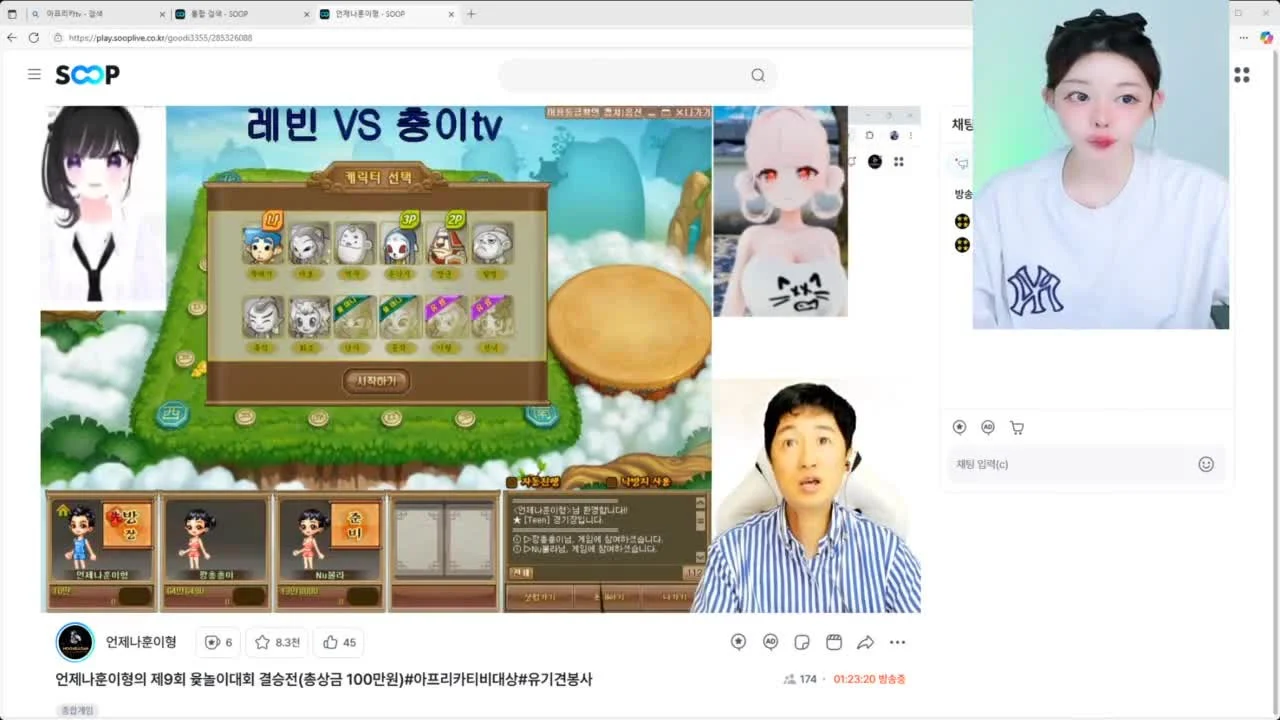Close the 언제나훈이형 - SOOP tab
Image resolution: width=1280 pixels, height=720 pixels.
(451, 14)
